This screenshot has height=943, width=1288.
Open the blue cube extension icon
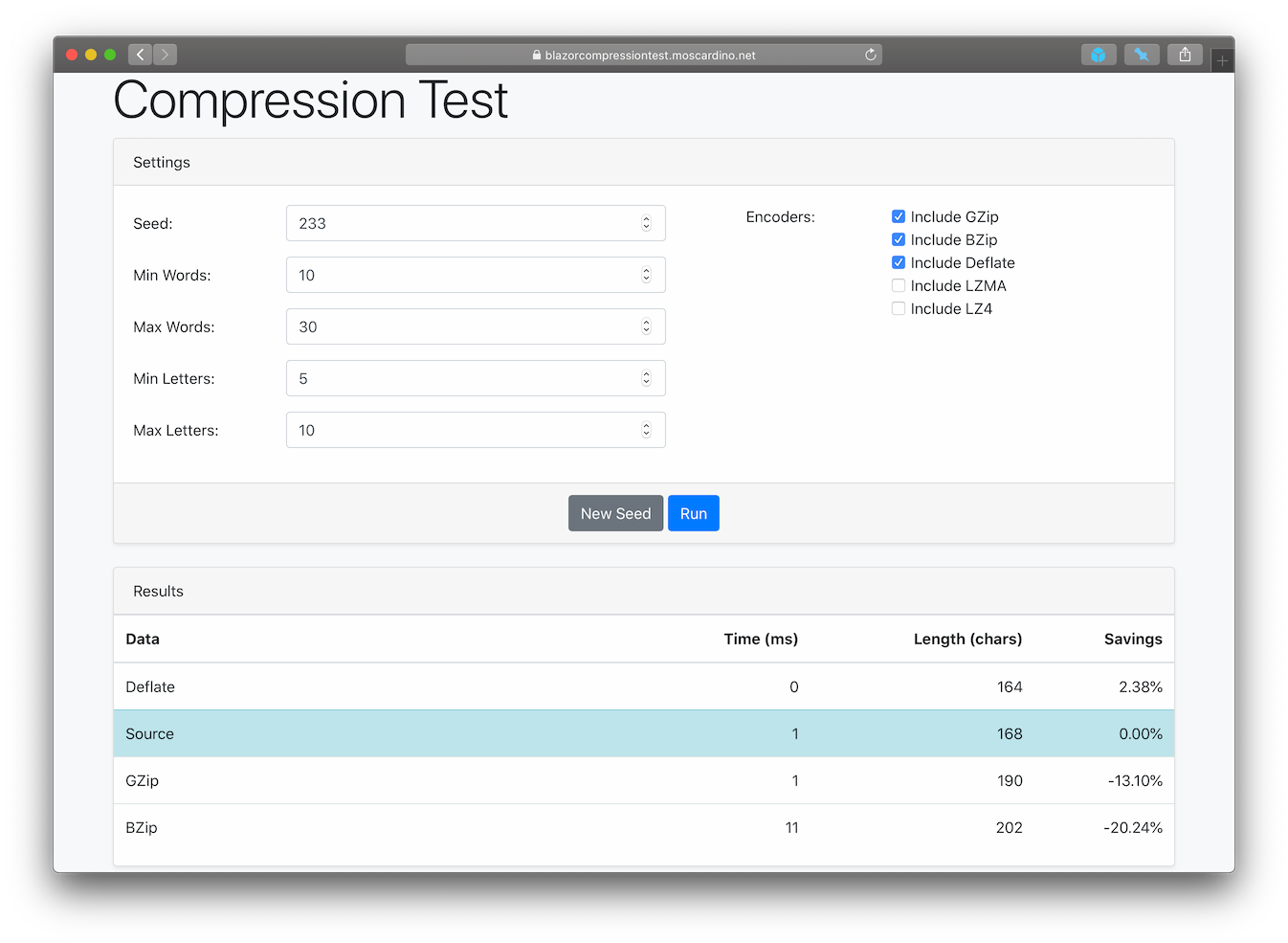click(1098, 55)
